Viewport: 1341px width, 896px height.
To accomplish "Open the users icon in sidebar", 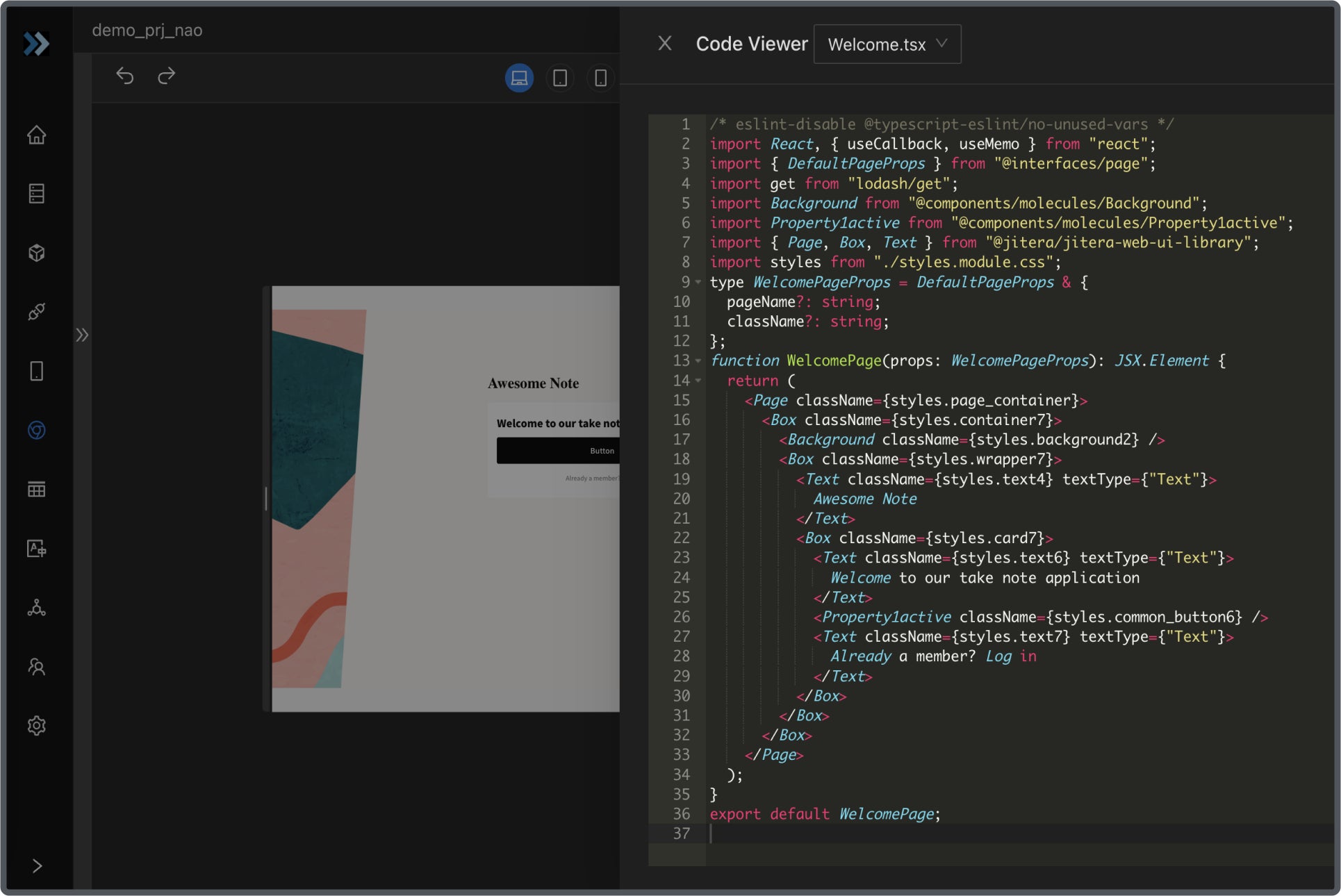I will (37, 667).
